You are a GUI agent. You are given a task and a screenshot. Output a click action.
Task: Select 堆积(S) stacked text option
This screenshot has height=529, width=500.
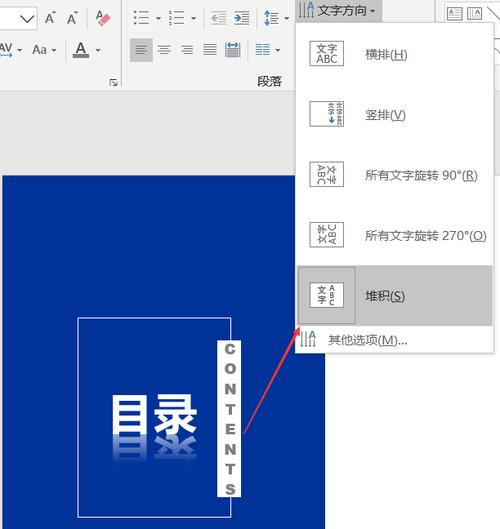coord(394,296)
